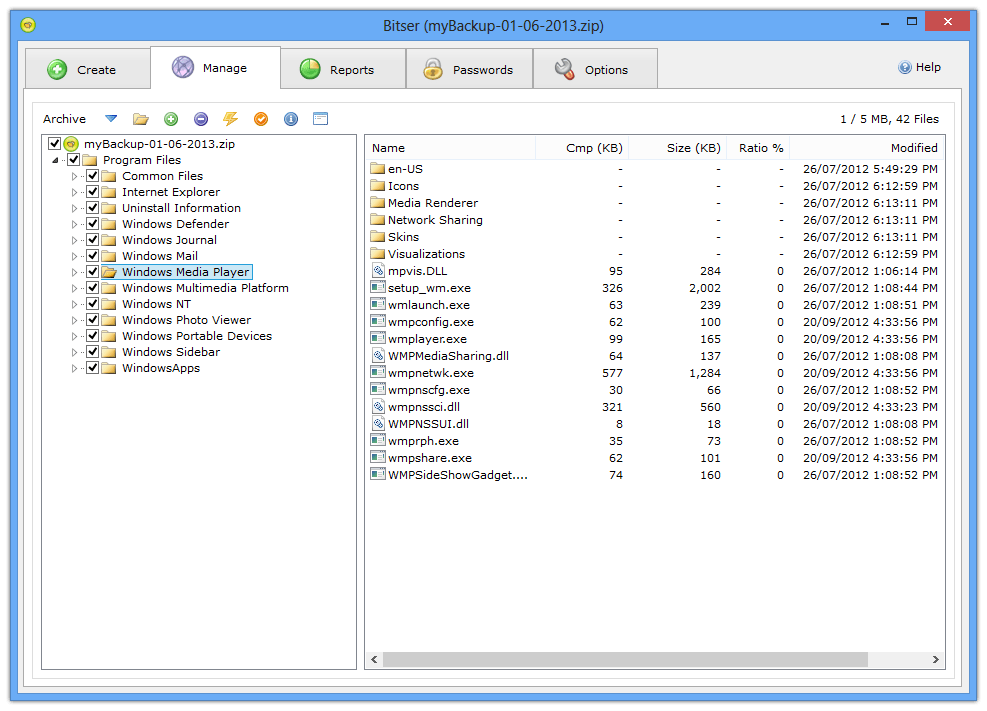
Task: Switch to the Options tab
Action: click(x=595, y=69)
